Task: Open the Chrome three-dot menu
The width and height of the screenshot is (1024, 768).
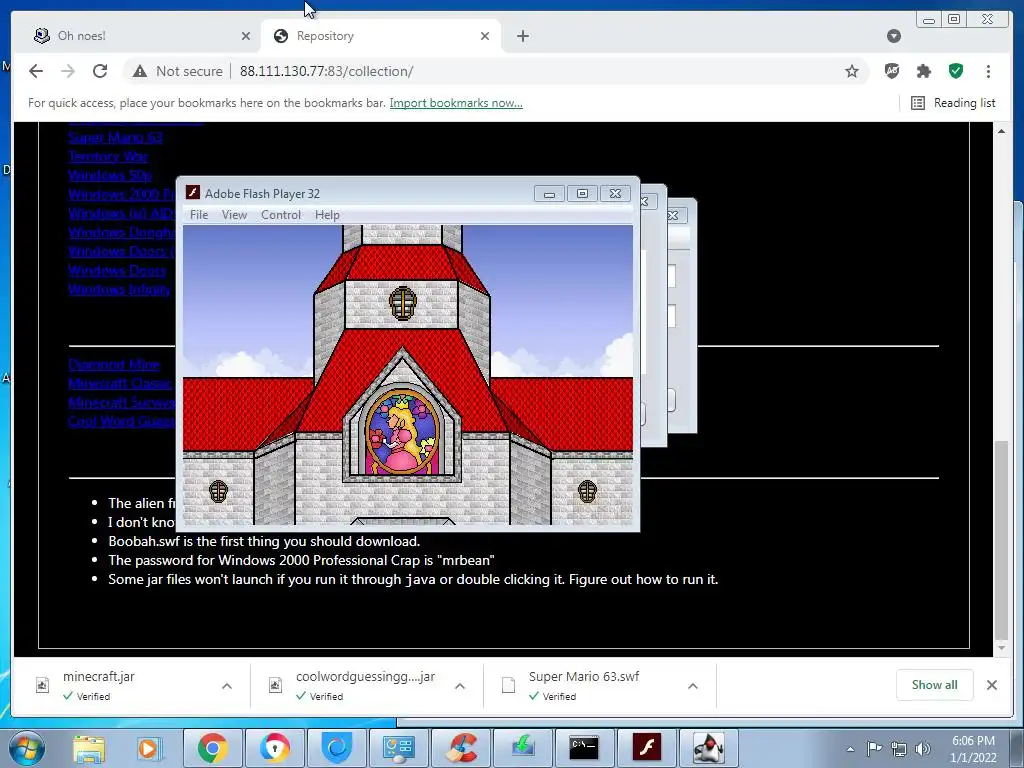Action: 988,71
